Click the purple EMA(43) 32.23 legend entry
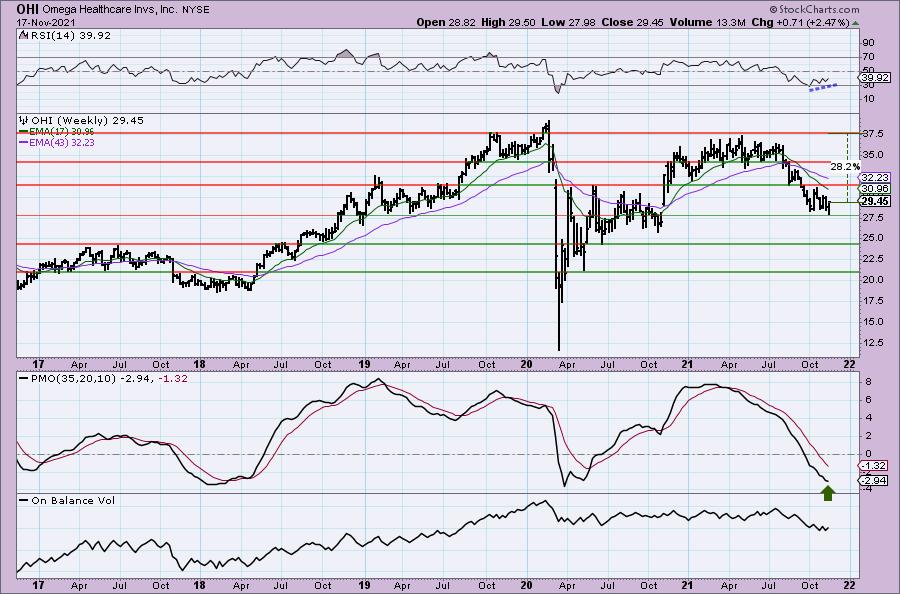The width and height of the screenshot is (900, 594). [57, 142]
